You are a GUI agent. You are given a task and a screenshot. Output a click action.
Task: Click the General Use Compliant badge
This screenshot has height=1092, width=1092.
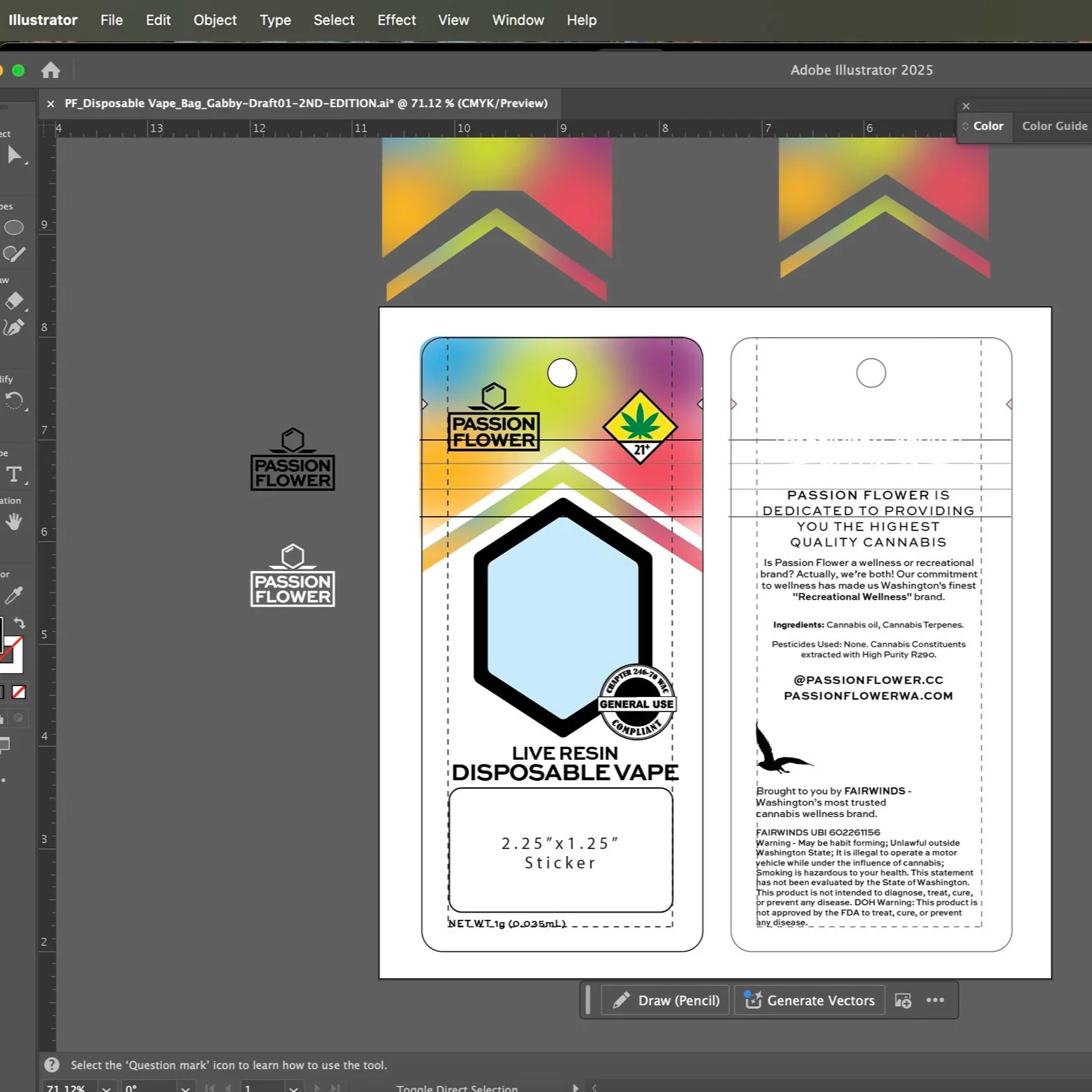637,701
